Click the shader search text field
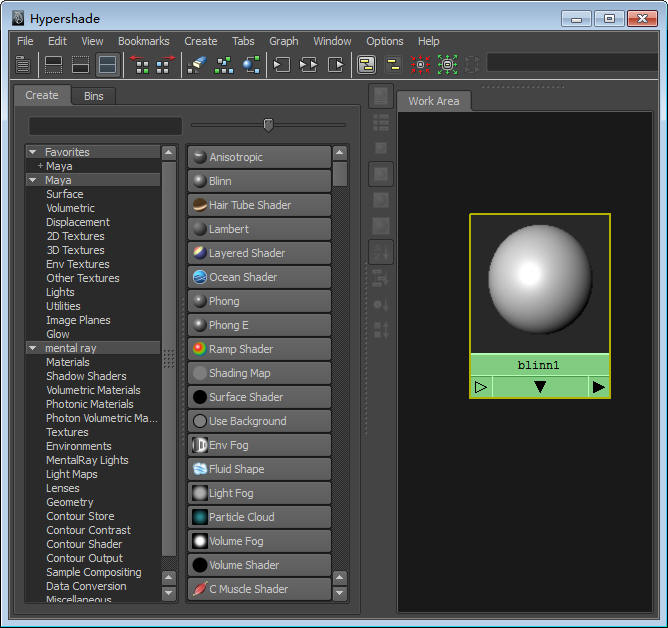The height and width of the screenshot is (628, 668). [x=105, y=126]
